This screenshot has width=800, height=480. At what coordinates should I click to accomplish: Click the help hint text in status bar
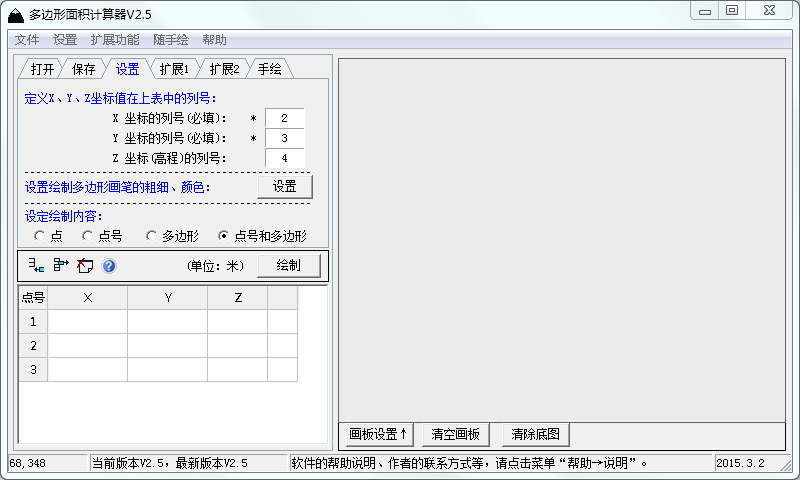[469, 463]
